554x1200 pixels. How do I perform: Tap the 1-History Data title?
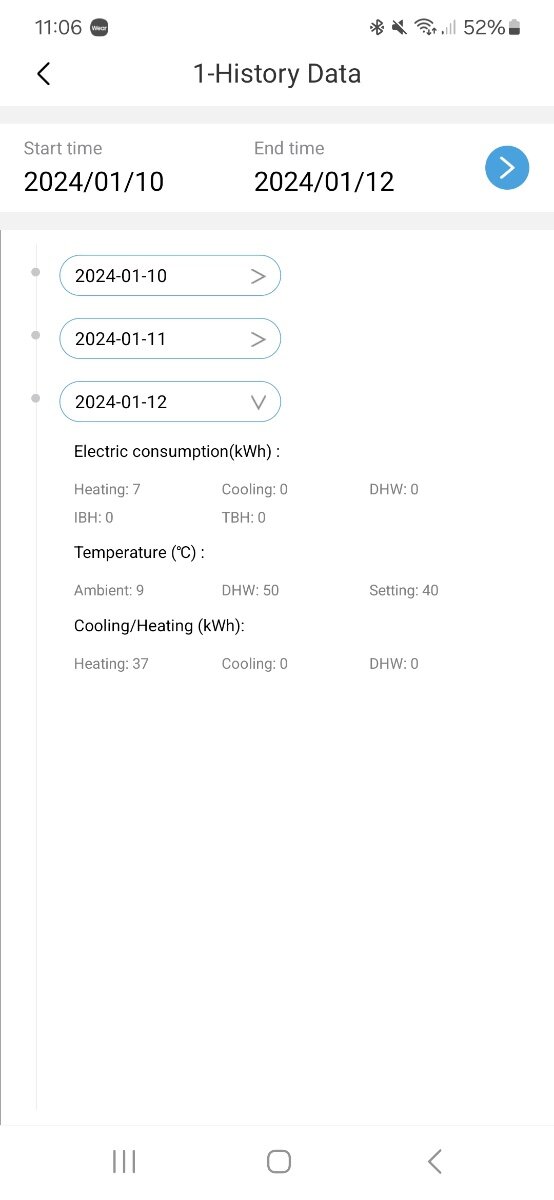click(x=277, y=74)
